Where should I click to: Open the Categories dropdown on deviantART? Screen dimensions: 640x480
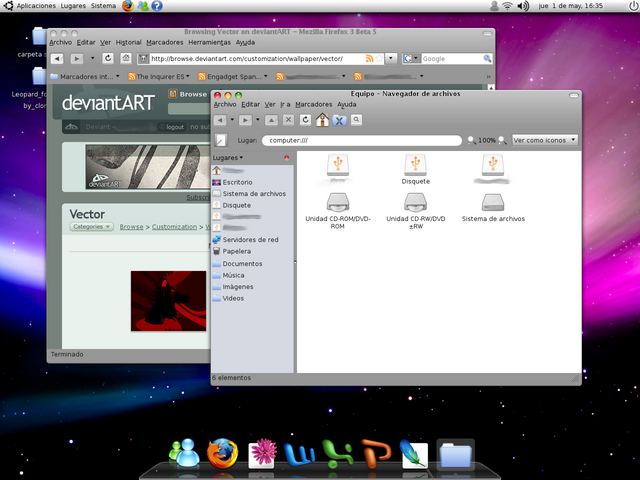(91, 227)
